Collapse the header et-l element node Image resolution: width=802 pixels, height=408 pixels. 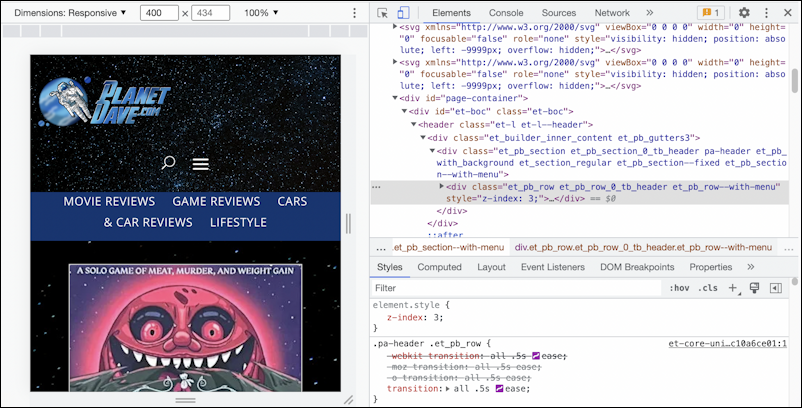pyautogui.click(x=413, y=125)
